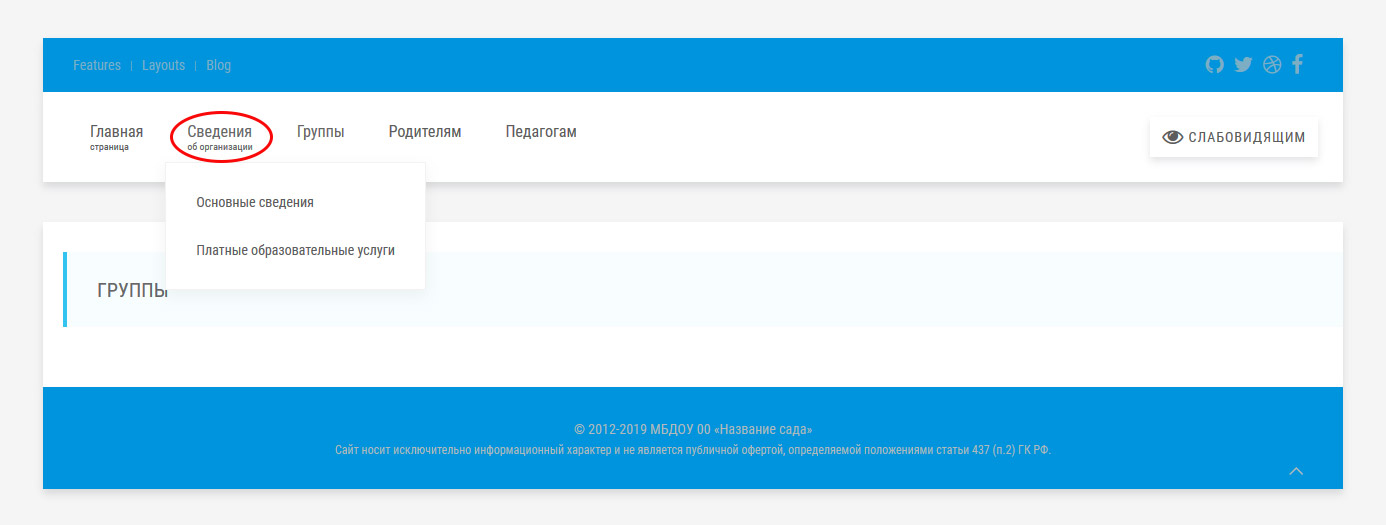Open the Layouts link in top bar
This screenshot has height=525, width=1386.
pyautogui.click(x=163, y=65)
